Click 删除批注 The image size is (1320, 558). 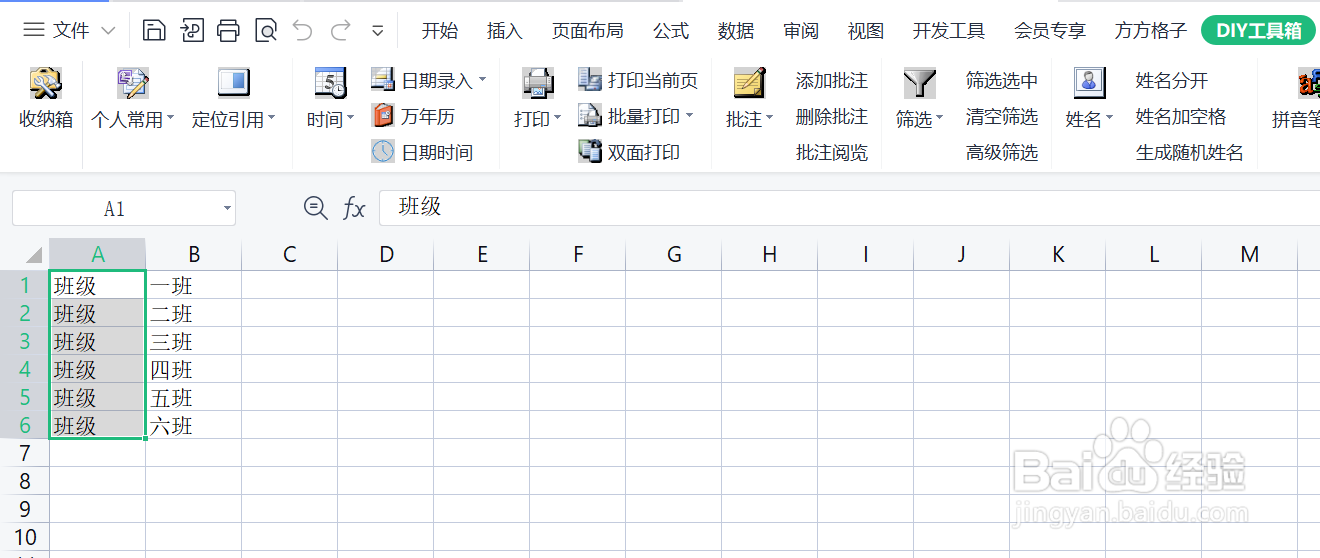tap(832, 116)
